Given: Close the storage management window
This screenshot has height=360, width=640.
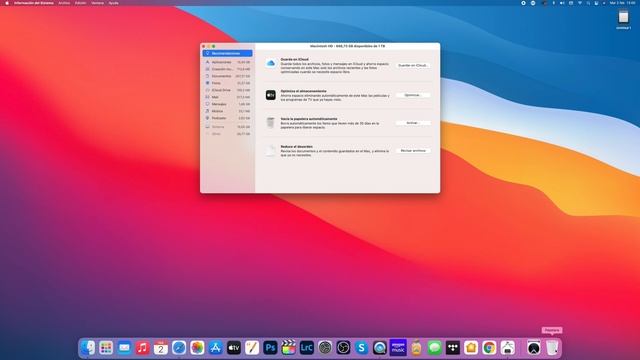Looking at the screenshot, I should tap(204, 46).
